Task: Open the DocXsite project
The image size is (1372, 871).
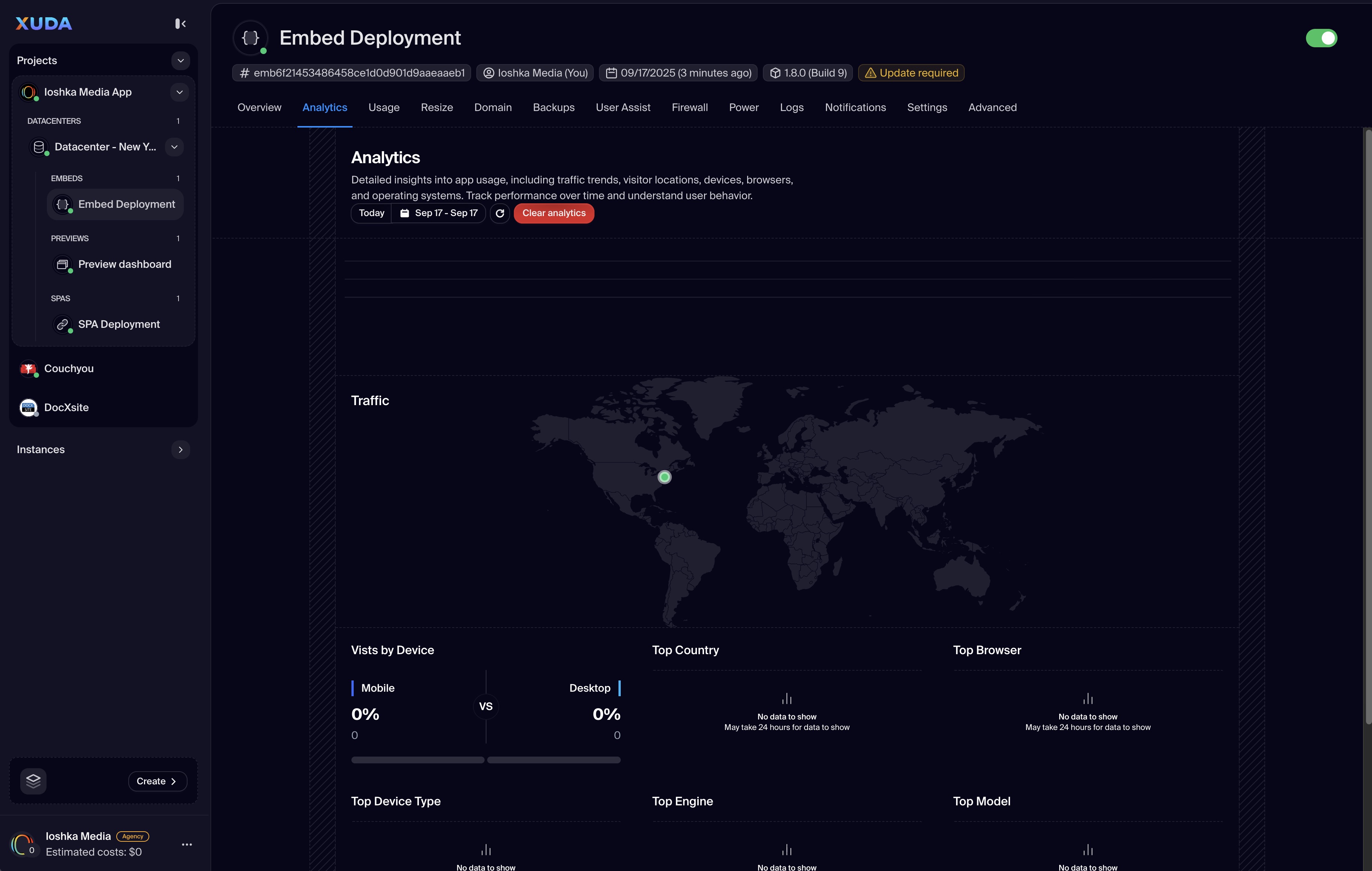Action: point(66,407)
